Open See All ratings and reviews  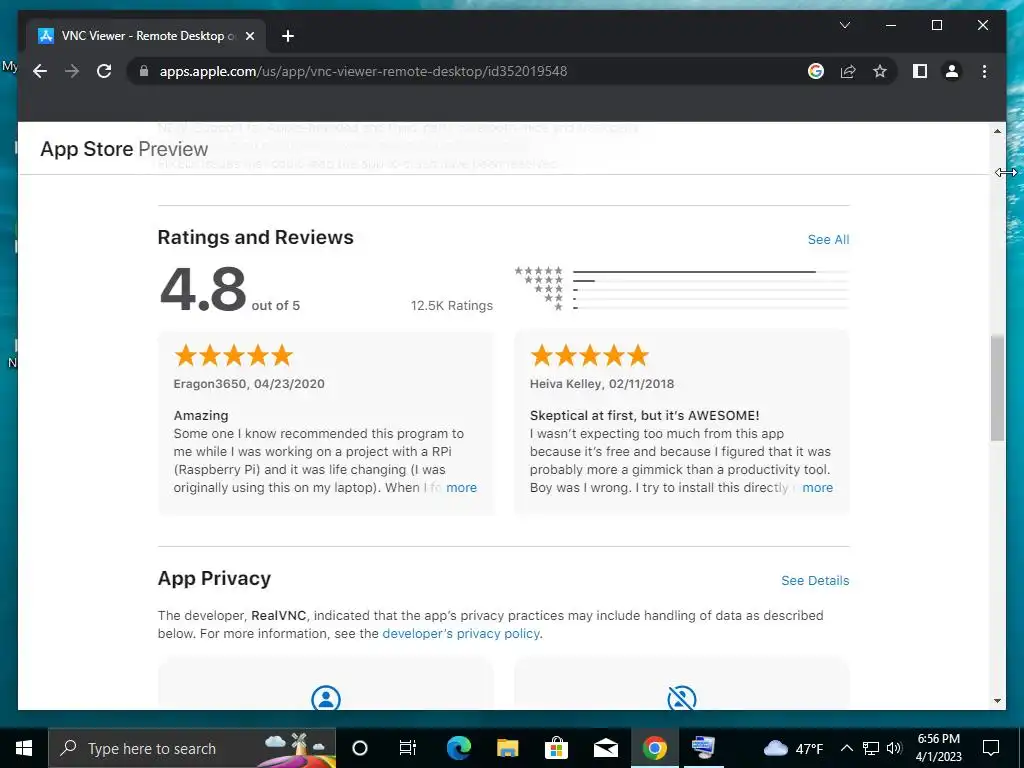pyautogui.click(x=828, y=240)
